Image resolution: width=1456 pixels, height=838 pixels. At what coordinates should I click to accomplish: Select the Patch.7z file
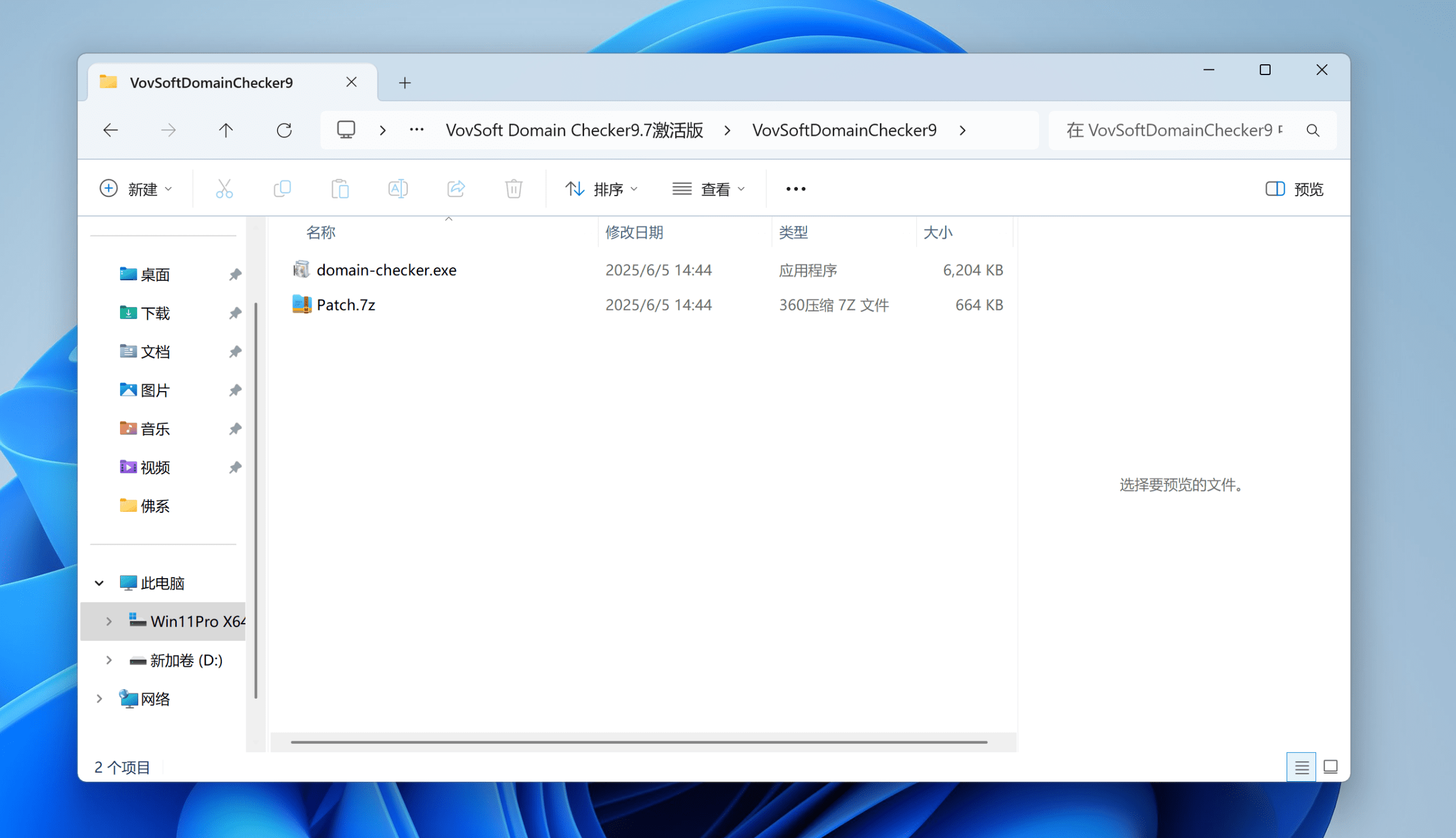345,305
